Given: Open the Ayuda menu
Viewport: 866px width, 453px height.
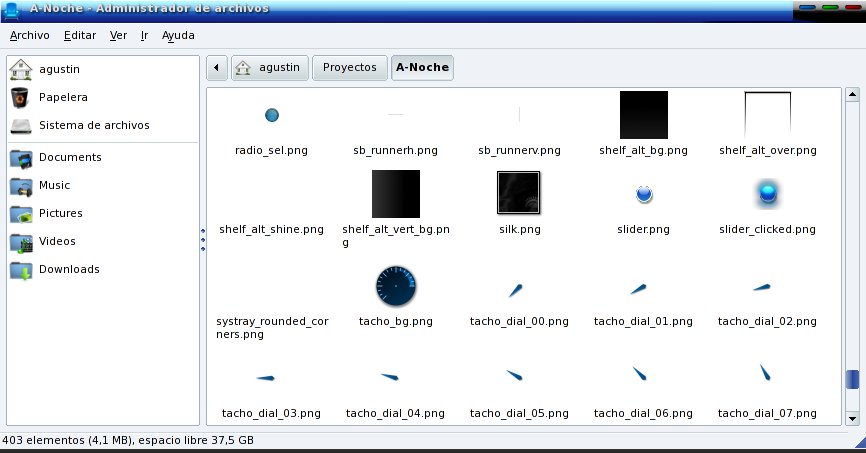Looking at the screenshot, I should 178,35.
